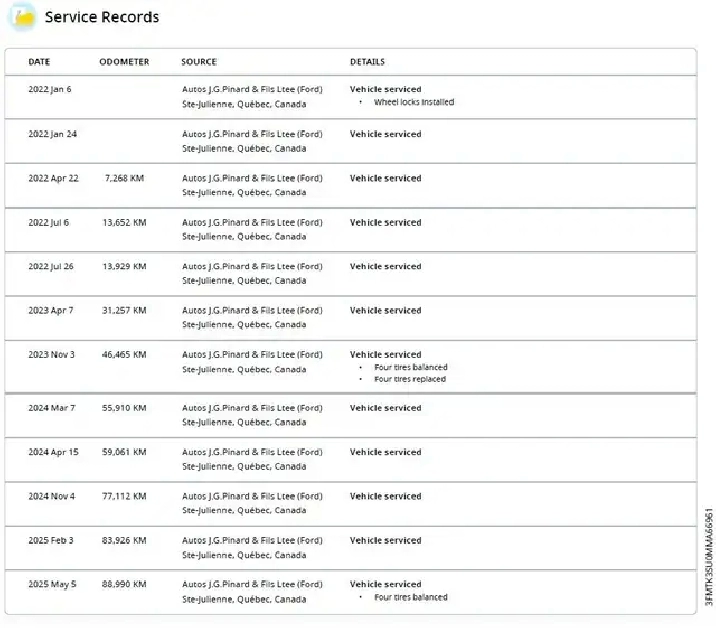716x628 pixels.
Task: Click the DETAILS column header
Action: click(x=367, y=62)
